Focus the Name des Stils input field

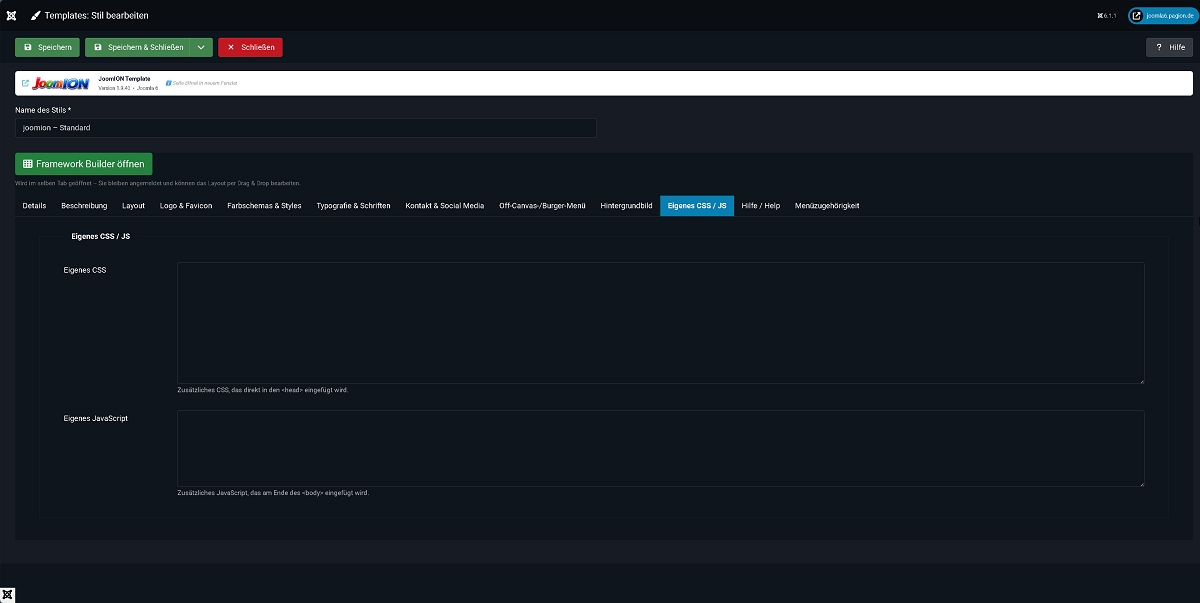[306, 128]
